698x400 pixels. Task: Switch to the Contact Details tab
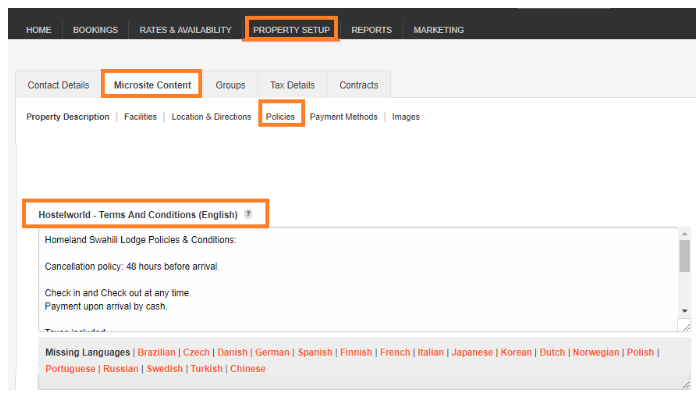(x=58, y=85)
